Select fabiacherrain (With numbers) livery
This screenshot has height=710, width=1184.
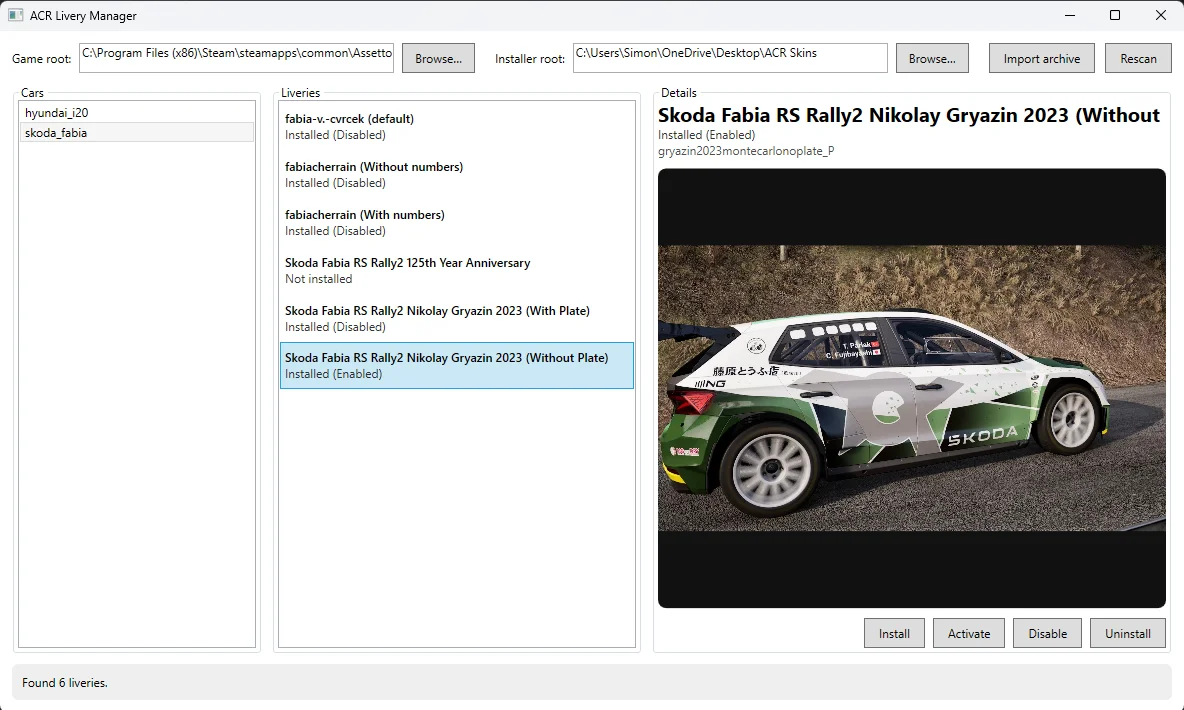coord(457,223)
